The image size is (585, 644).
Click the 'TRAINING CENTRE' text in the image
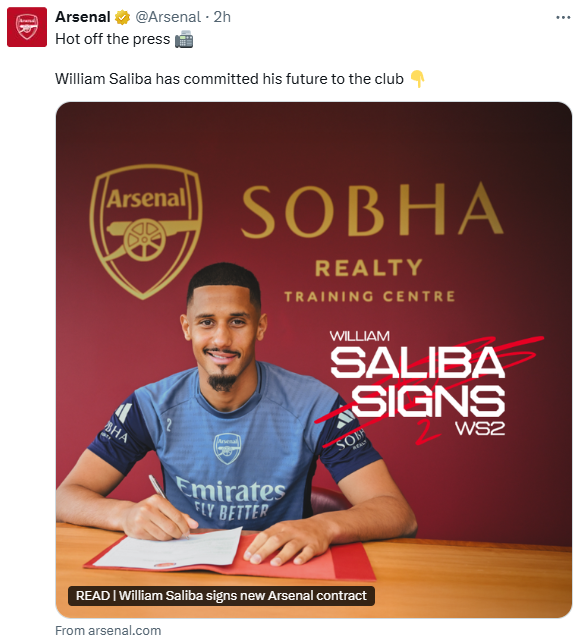[370, 296]
